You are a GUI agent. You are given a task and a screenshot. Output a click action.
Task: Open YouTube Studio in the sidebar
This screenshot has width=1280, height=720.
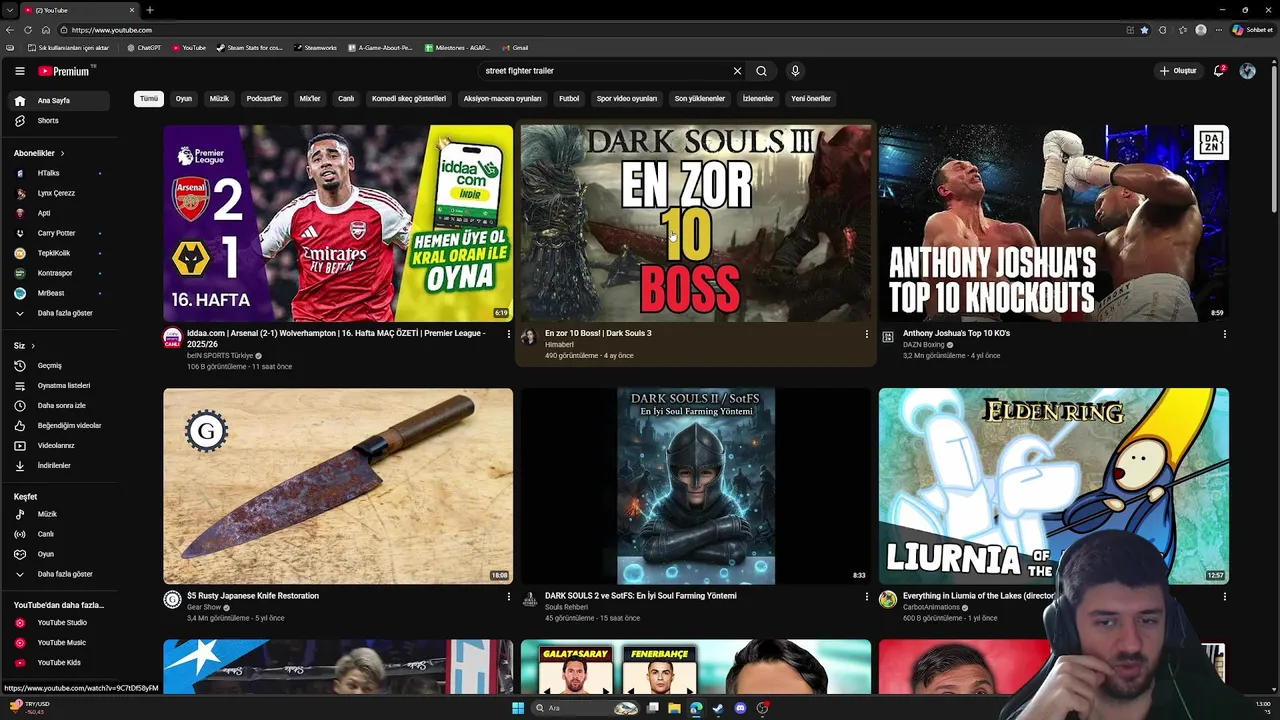click(60, 623)
